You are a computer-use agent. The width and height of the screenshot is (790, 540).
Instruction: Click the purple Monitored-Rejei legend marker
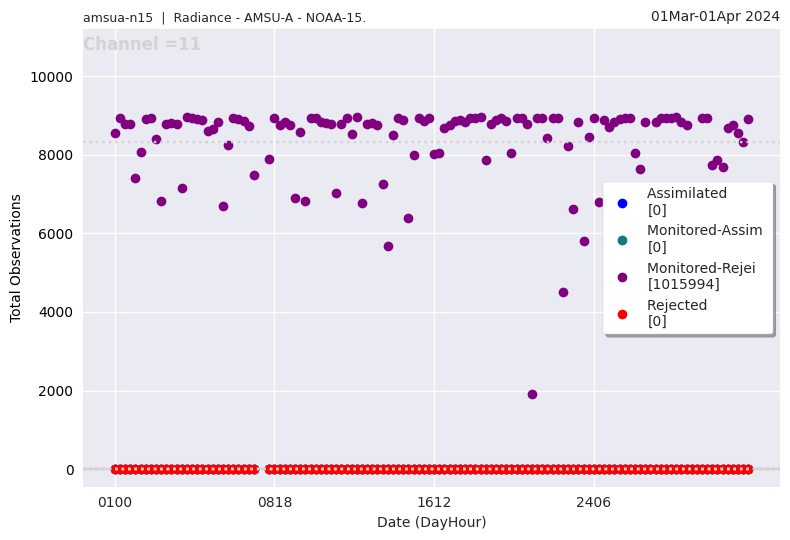[x=622, y=277]
